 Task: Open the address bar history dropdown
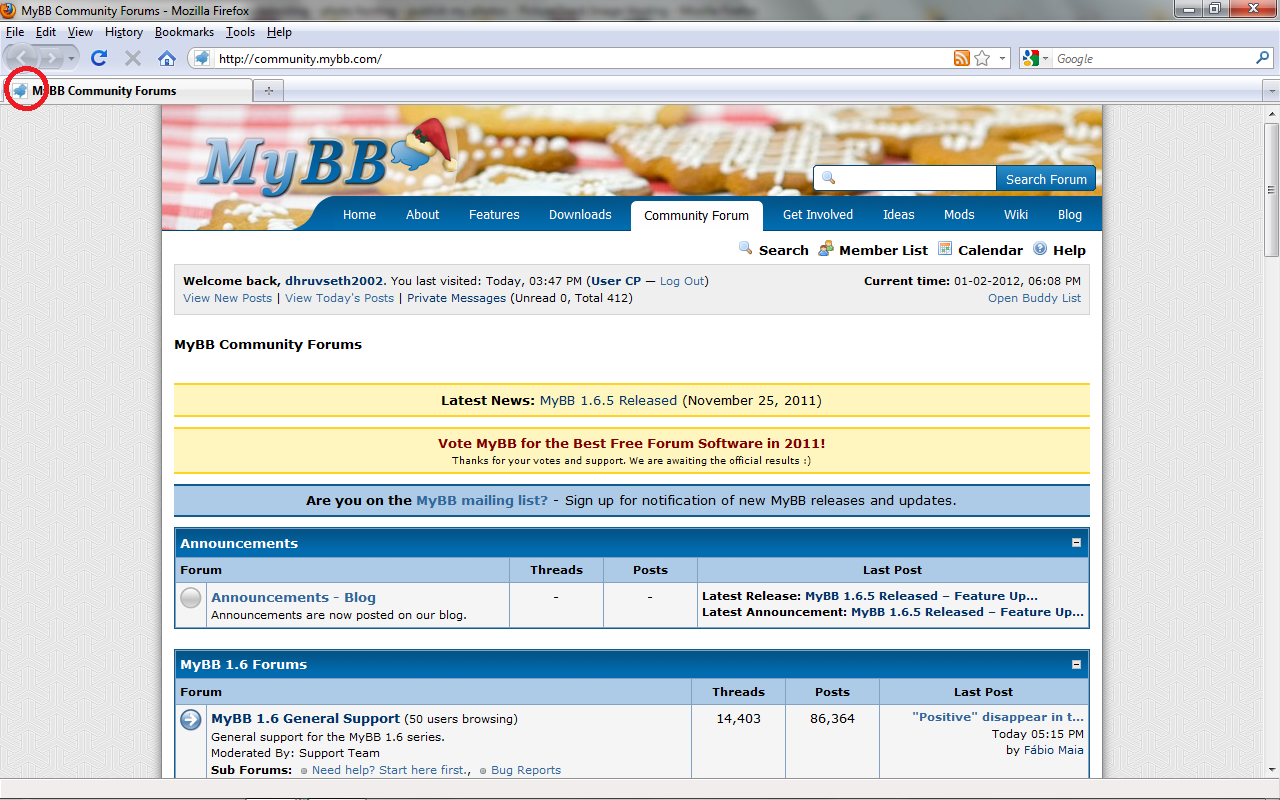[1003, 59]
